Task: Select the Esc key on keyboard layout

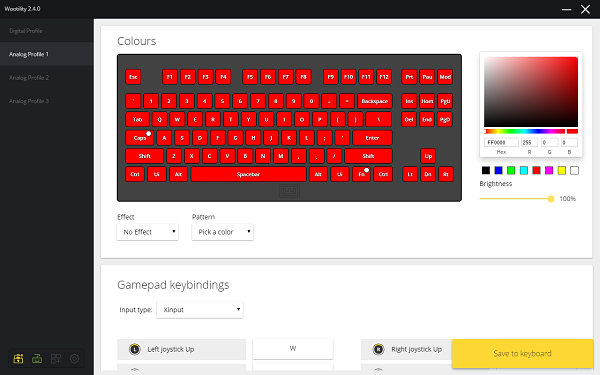Action: tap(133, 77)
